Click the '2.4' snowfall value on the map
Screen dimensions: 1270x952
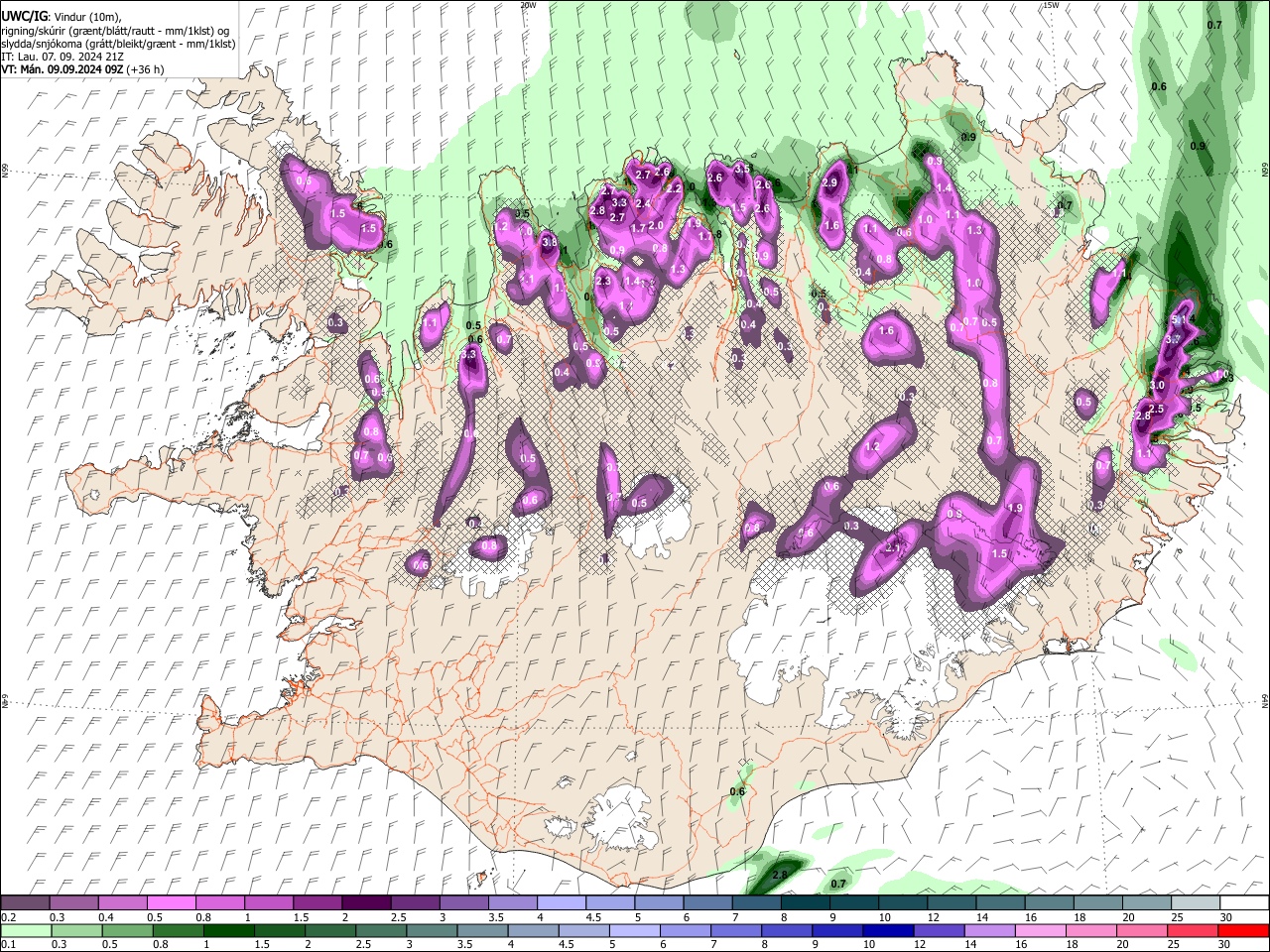point(642,204)
